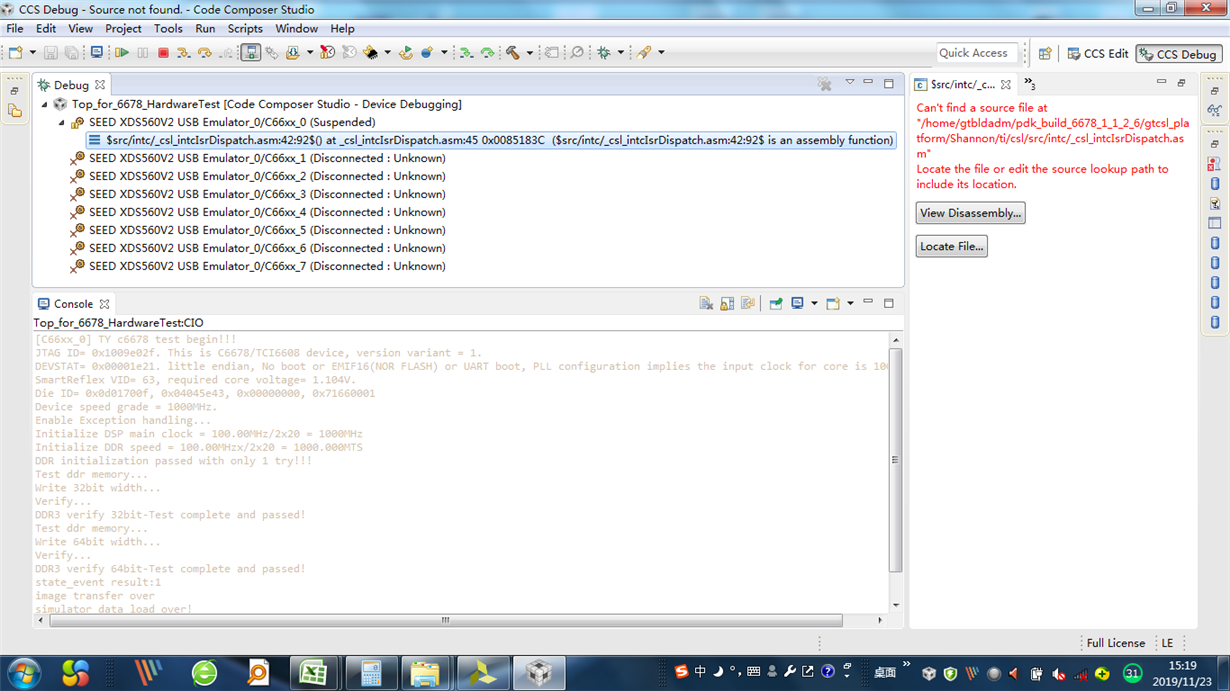Click the Open Perspective icon
The image size is (1230, 691).
click(1045, 54)
